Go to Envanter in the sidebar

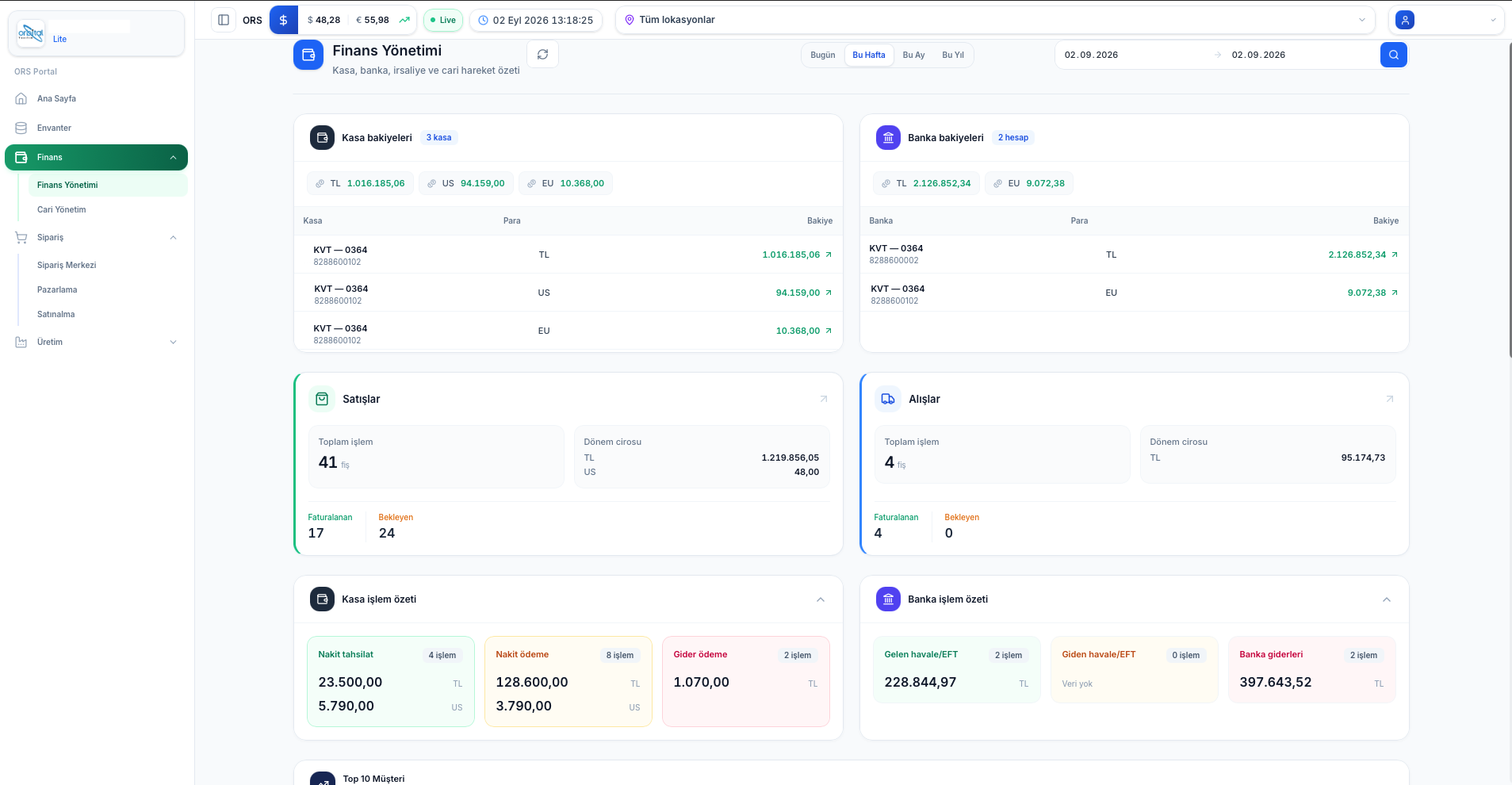click(96, 128)
